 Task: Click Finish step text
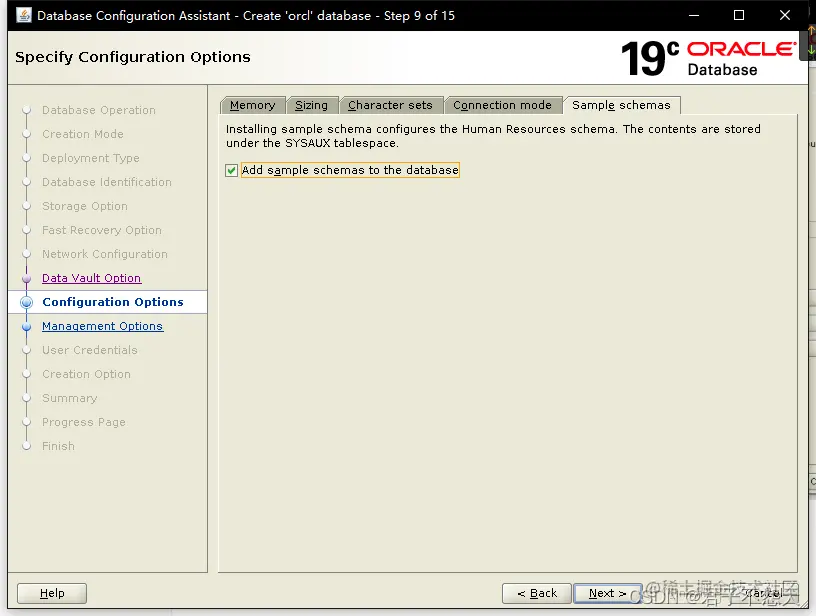(x=58, y=446)
